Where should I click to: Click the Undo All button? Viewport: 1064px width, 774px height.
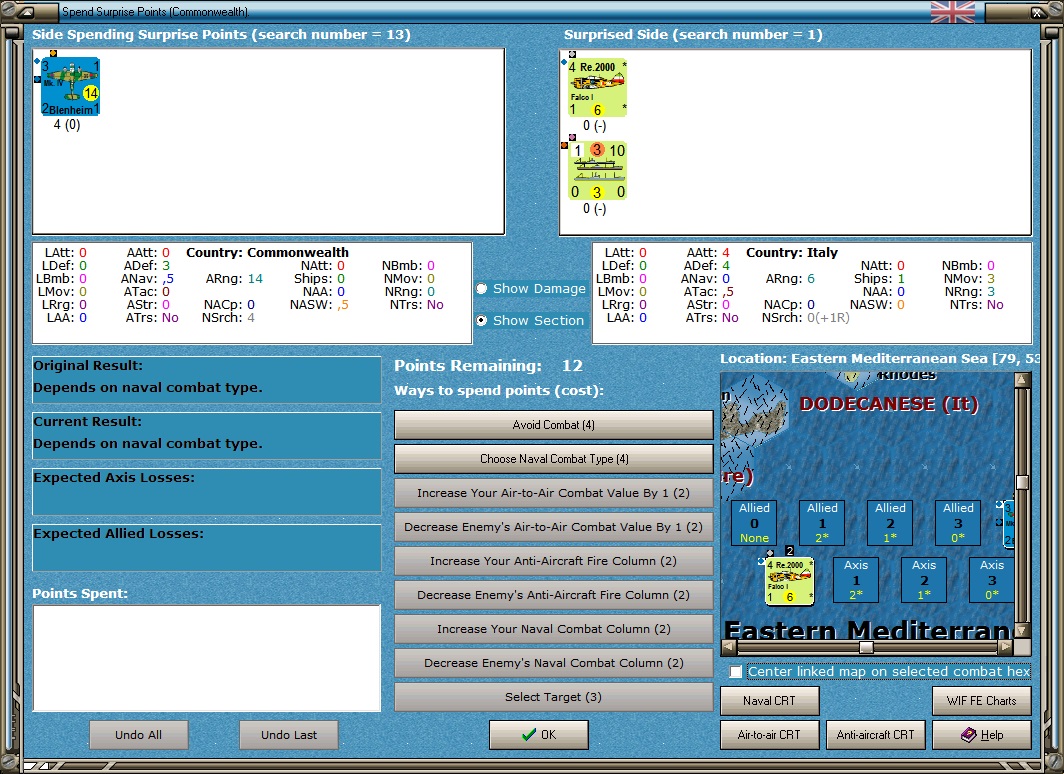tap(138, 735)
